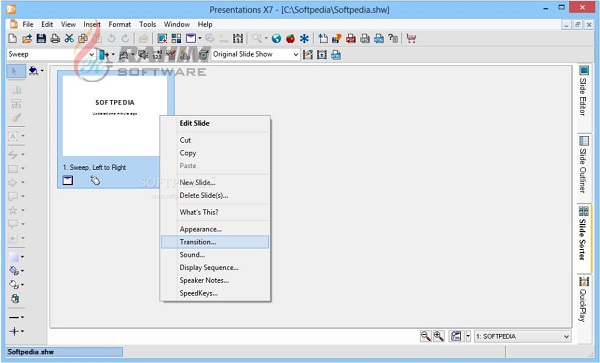
Task: Open the View menu
Action: click(68, 24)
